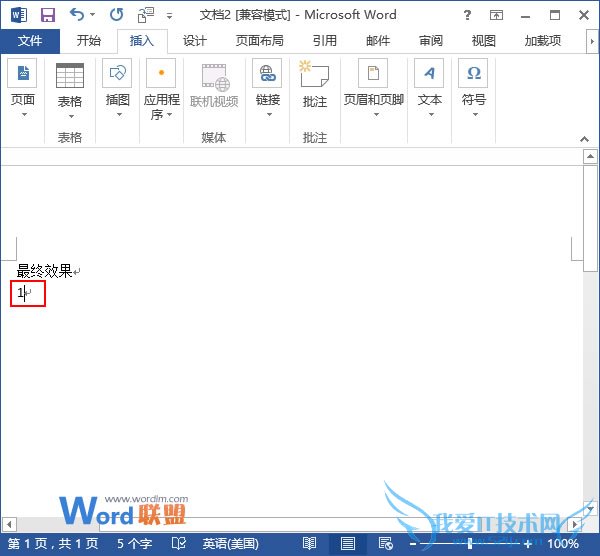Click the Word application icon in title bar

(x=18, y=15)
